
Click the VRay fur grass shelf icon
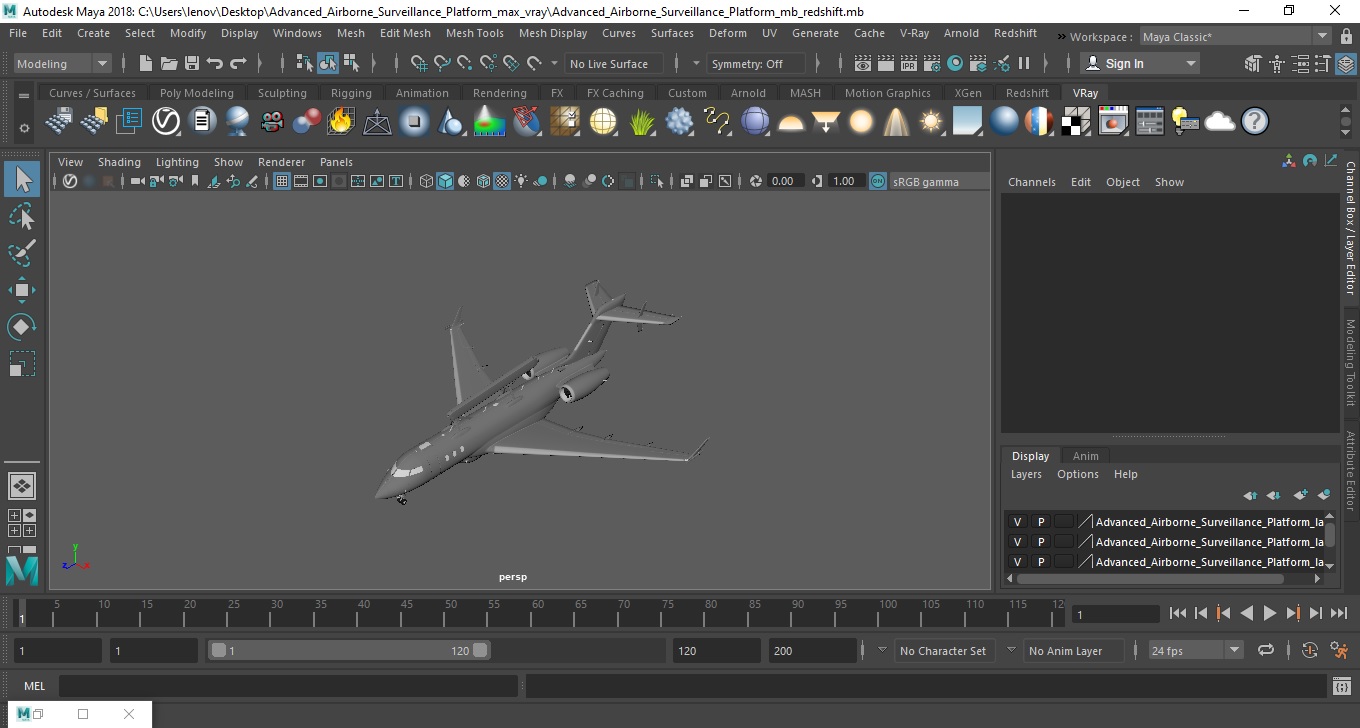642,122
